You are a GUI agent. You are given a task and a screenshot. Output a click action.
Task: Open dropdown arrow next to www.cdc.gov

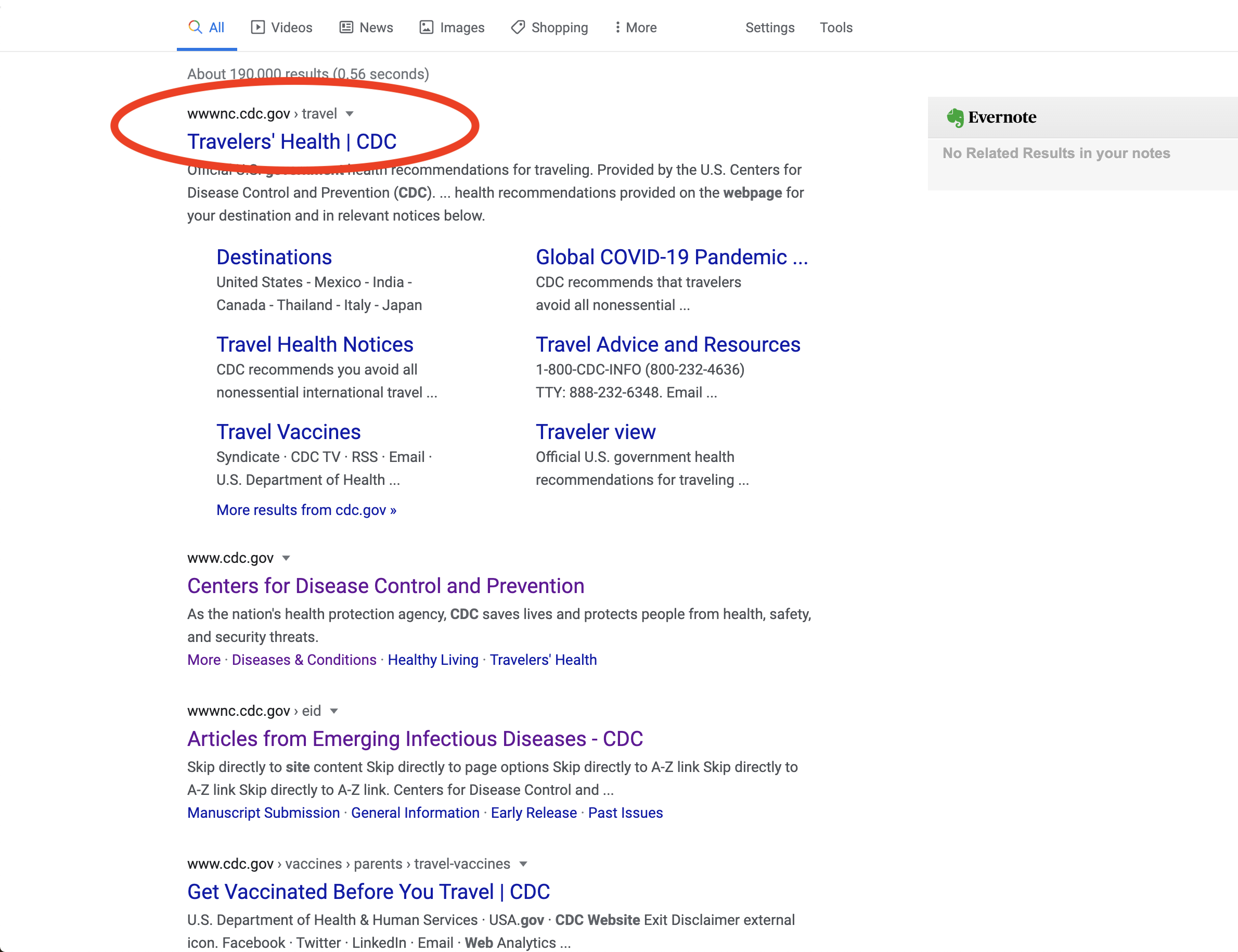click(x=286, y=558)
